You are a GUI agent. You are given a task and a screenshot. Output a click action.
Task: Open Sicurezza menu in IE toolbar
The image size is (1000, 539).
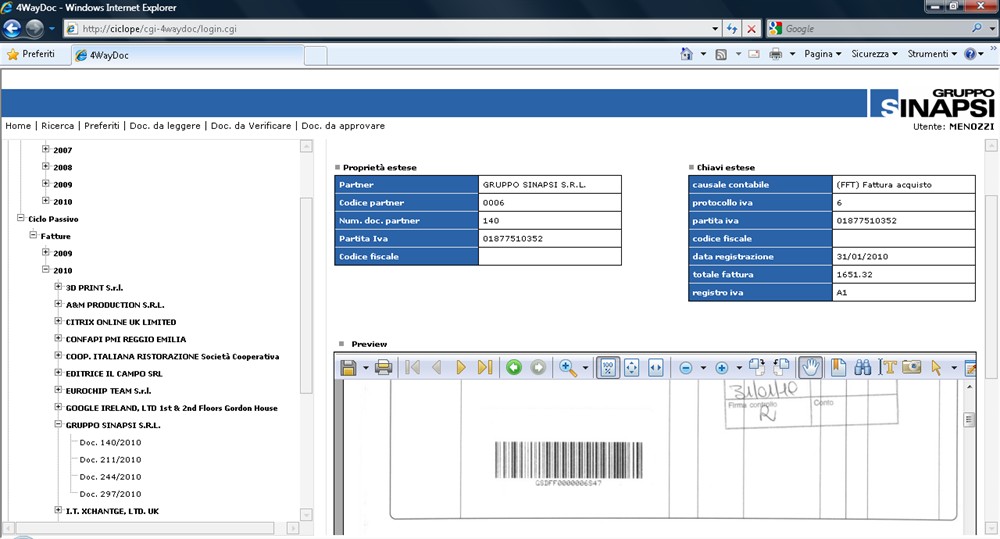(874, 54)
